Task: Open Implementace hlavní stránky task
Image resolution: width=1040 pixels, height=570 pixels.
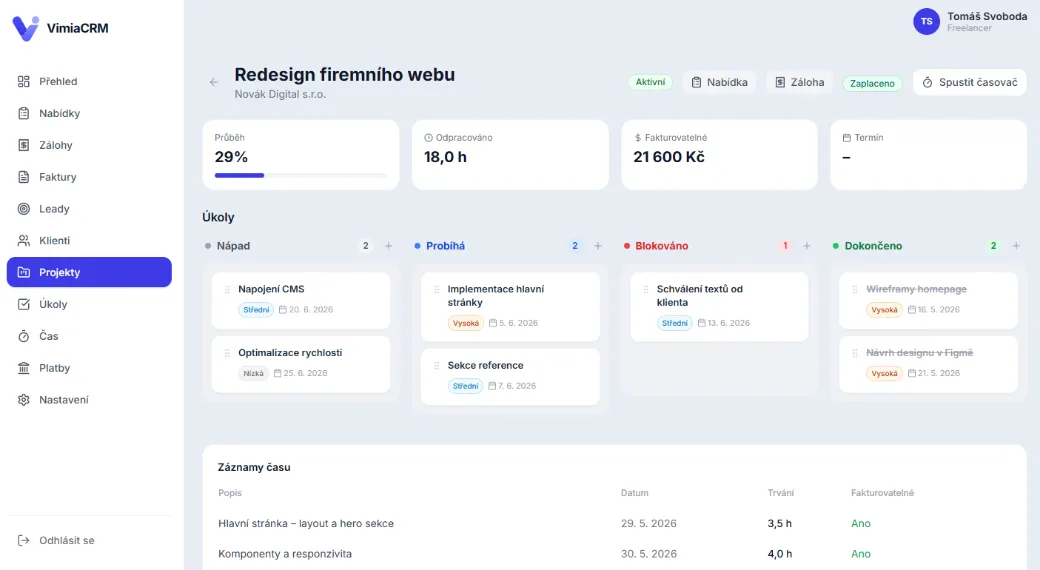Action: 510,307
